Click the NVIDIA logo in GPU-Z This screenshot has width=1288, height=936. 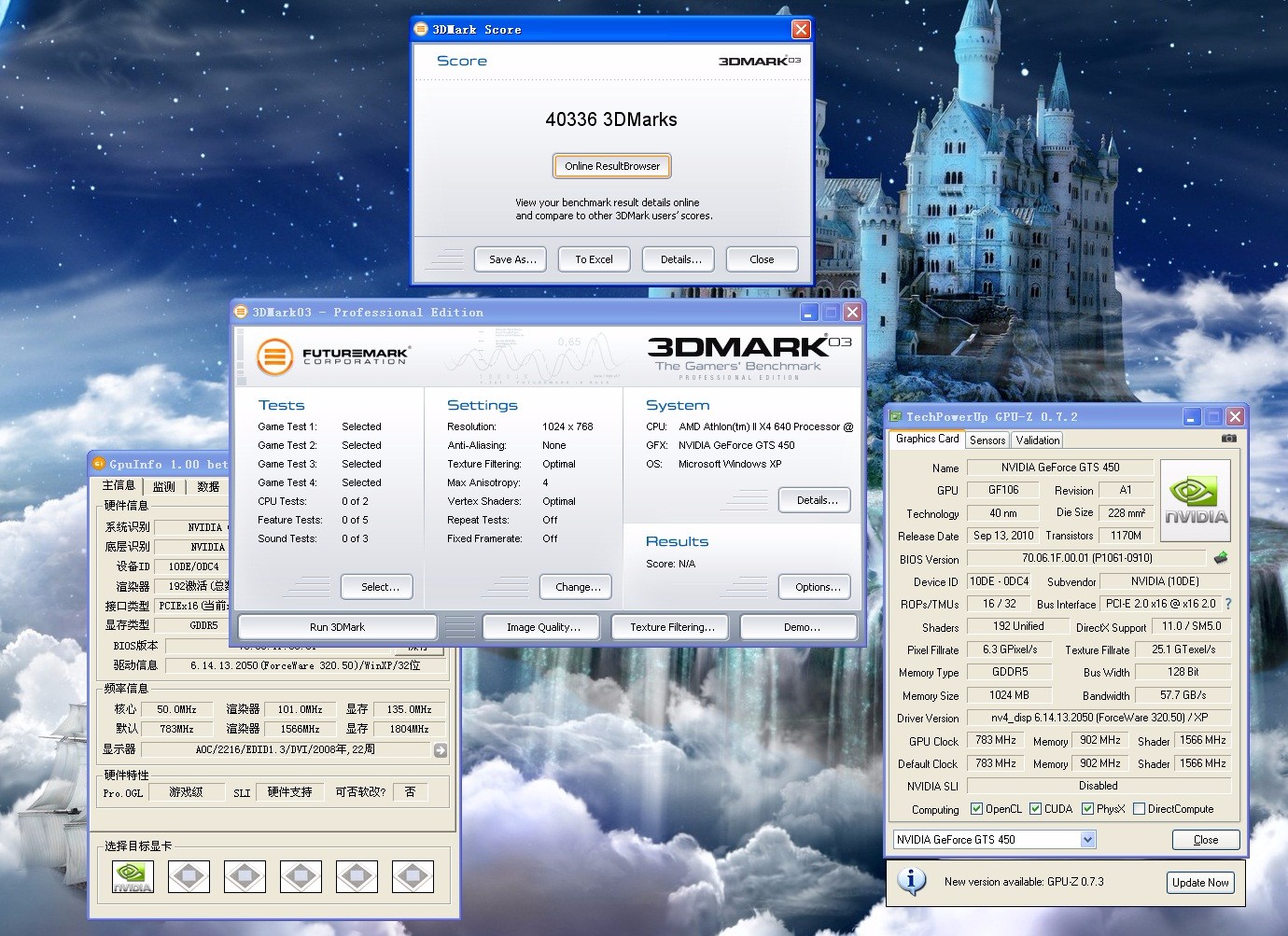[x=1195, y=500]
